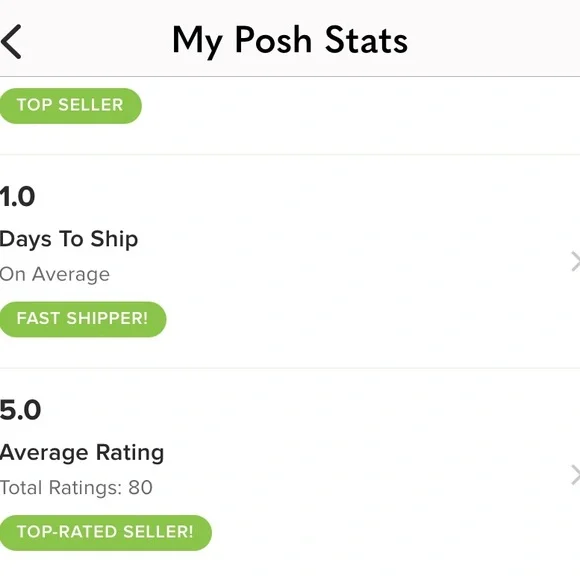580x580 pixels.
Task: Select the 5.0 rating value
Action: (x=20, y=410)
